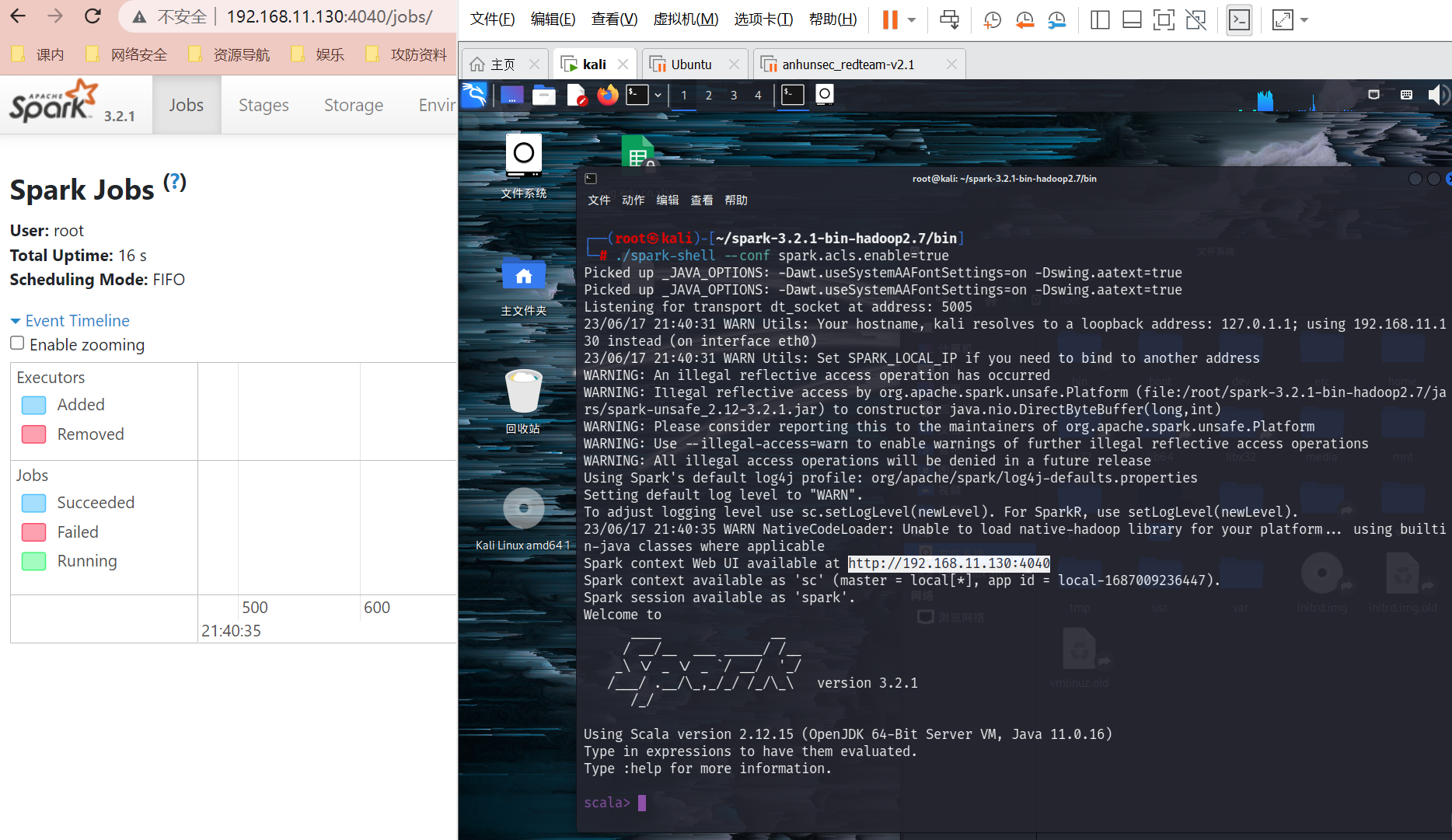Enable zooming checkbox in Event Timeline
Image resolution: width=1452 pixels, height=840 pixels.
point(17,343)
